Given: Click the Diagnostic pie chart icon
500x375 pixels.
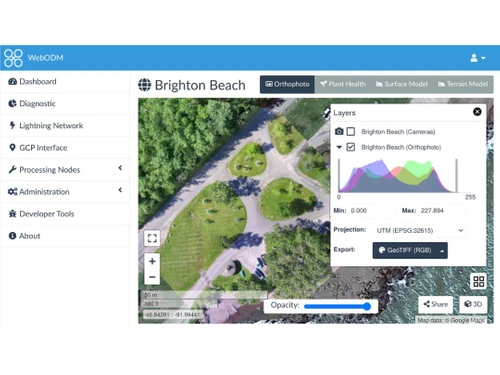Looking at the screenshot, I should pos(12,104).
